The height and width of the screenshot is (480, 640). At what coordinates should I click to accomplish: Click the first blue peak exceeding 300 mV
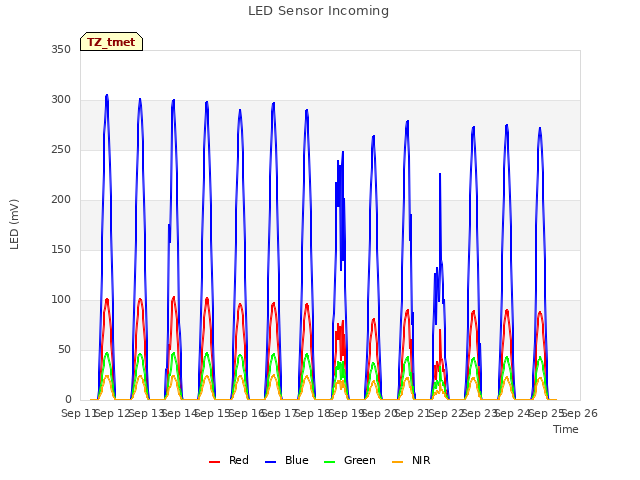click(107, 95)
